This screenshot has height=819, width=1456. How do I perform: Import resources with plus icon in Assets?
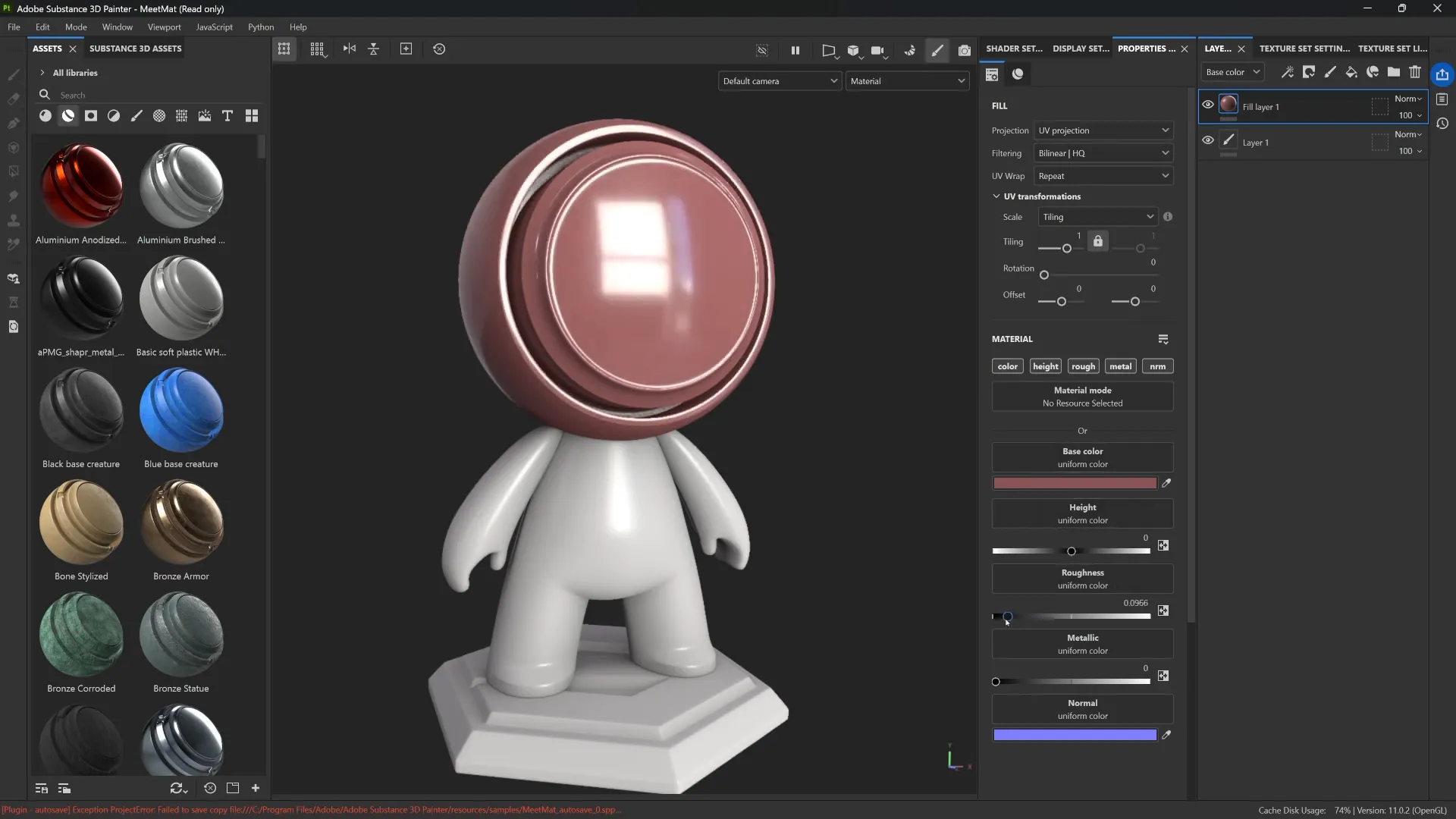[256, 789]
